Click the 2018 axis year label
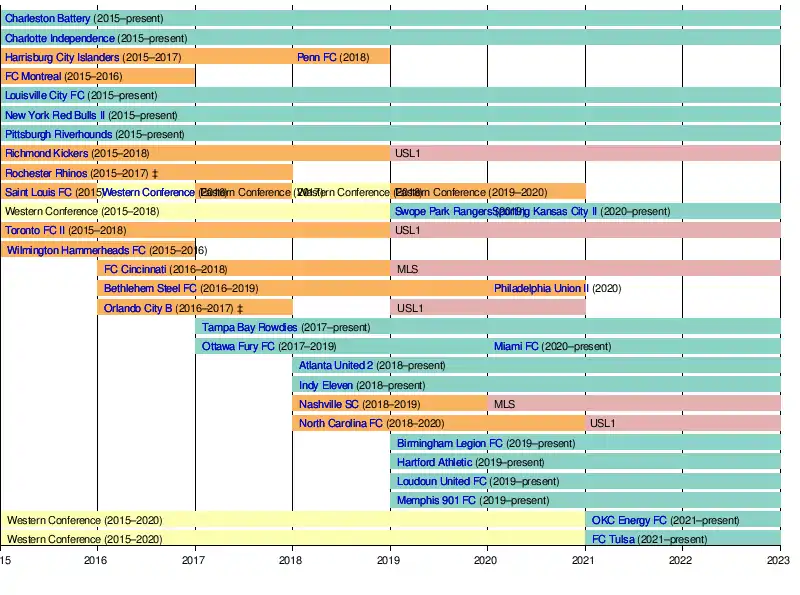Viewport: 800px width, 595px height. [x=290, y=560]
